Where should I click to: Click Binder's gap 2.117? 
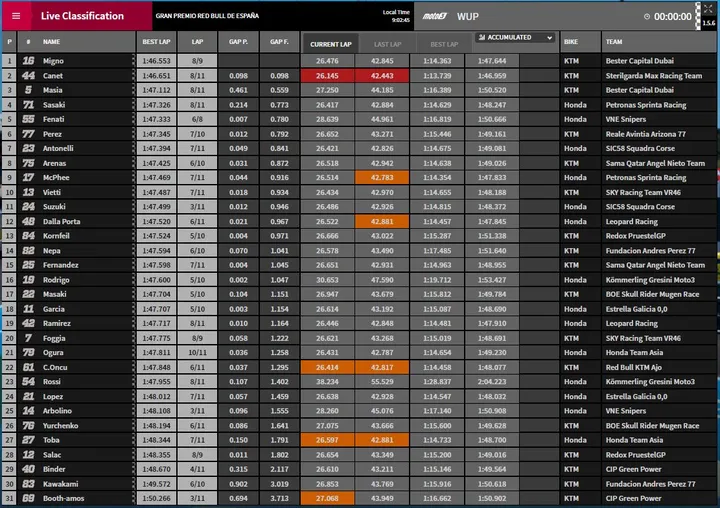(x=279, y=469)
